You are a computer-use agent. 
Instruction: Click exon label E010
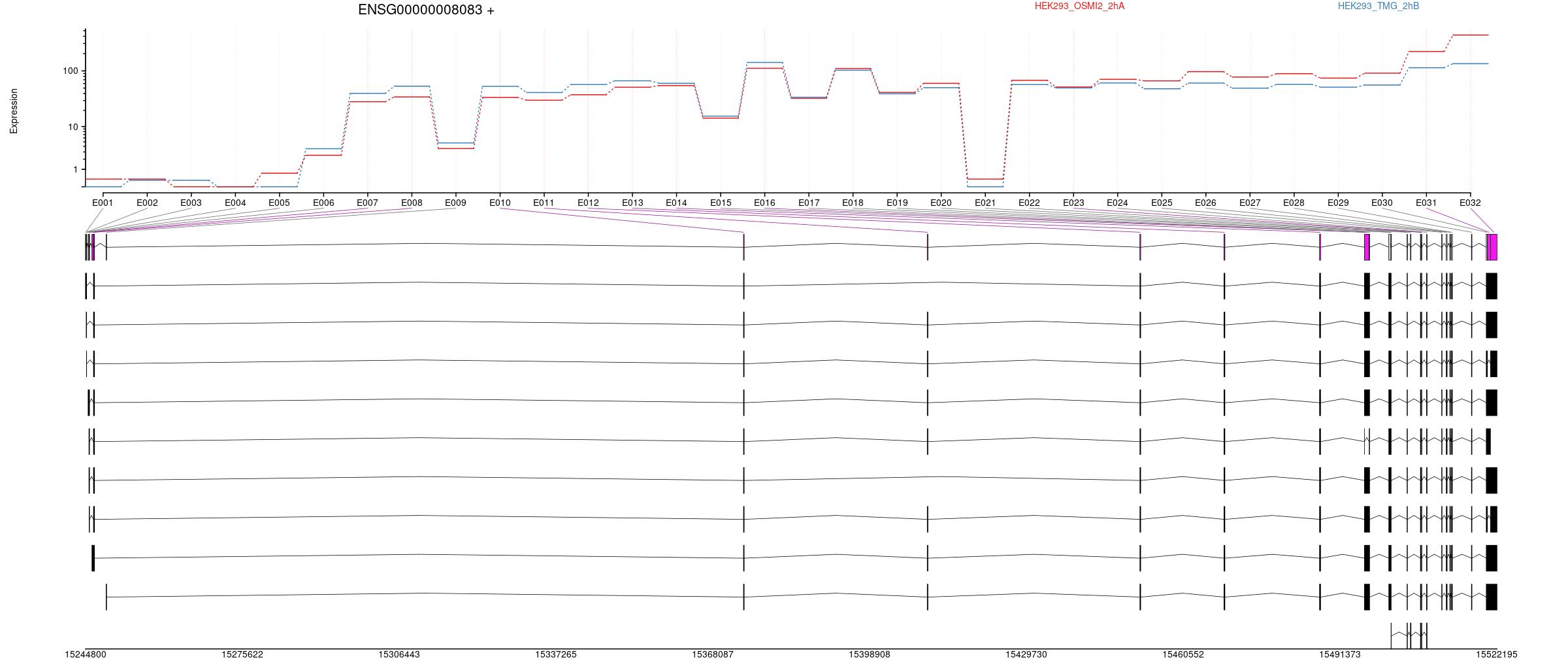tap(500, 203)
